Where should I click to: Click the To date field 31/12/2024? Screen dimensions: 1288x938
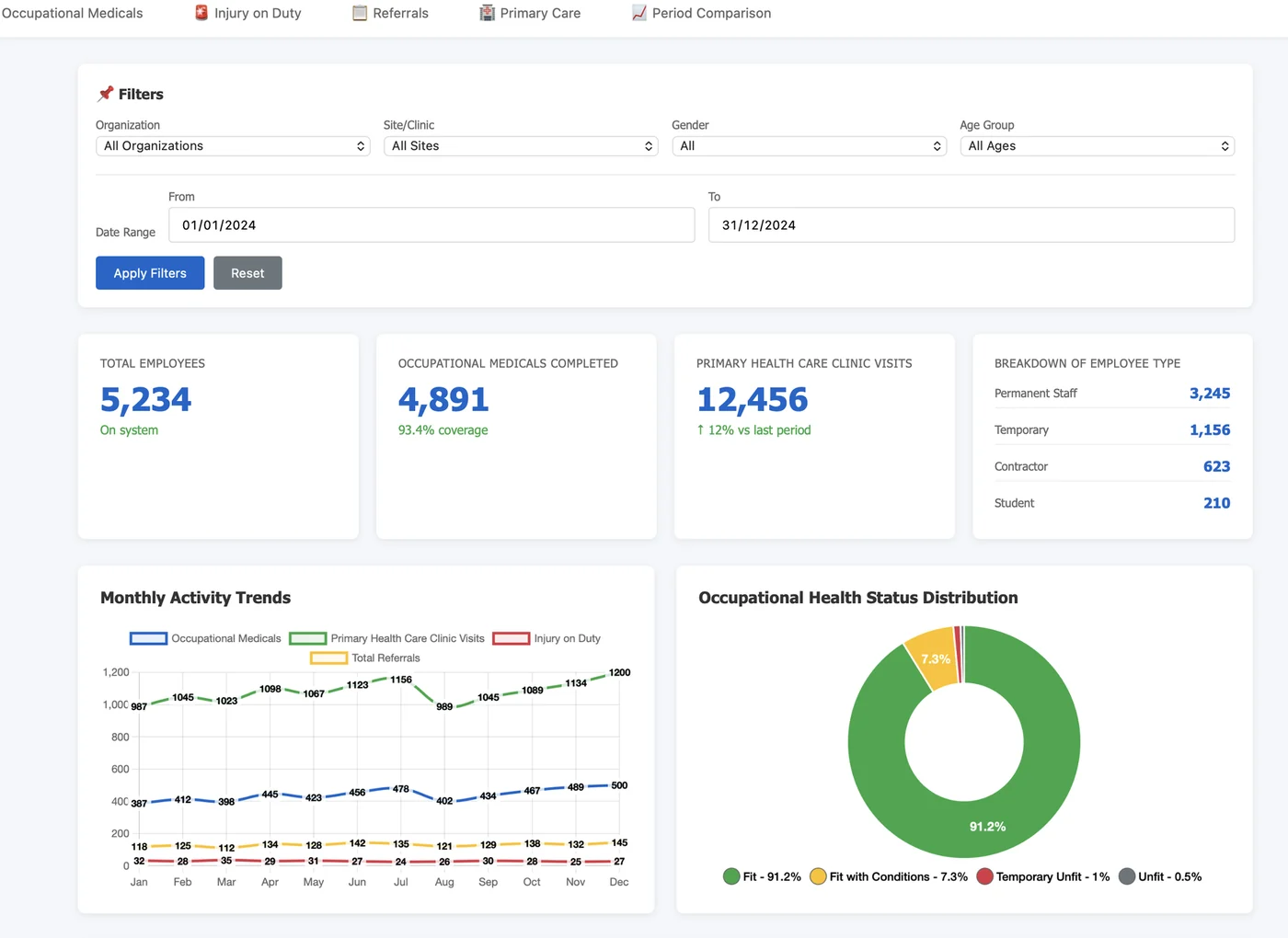tap(972, 225)
